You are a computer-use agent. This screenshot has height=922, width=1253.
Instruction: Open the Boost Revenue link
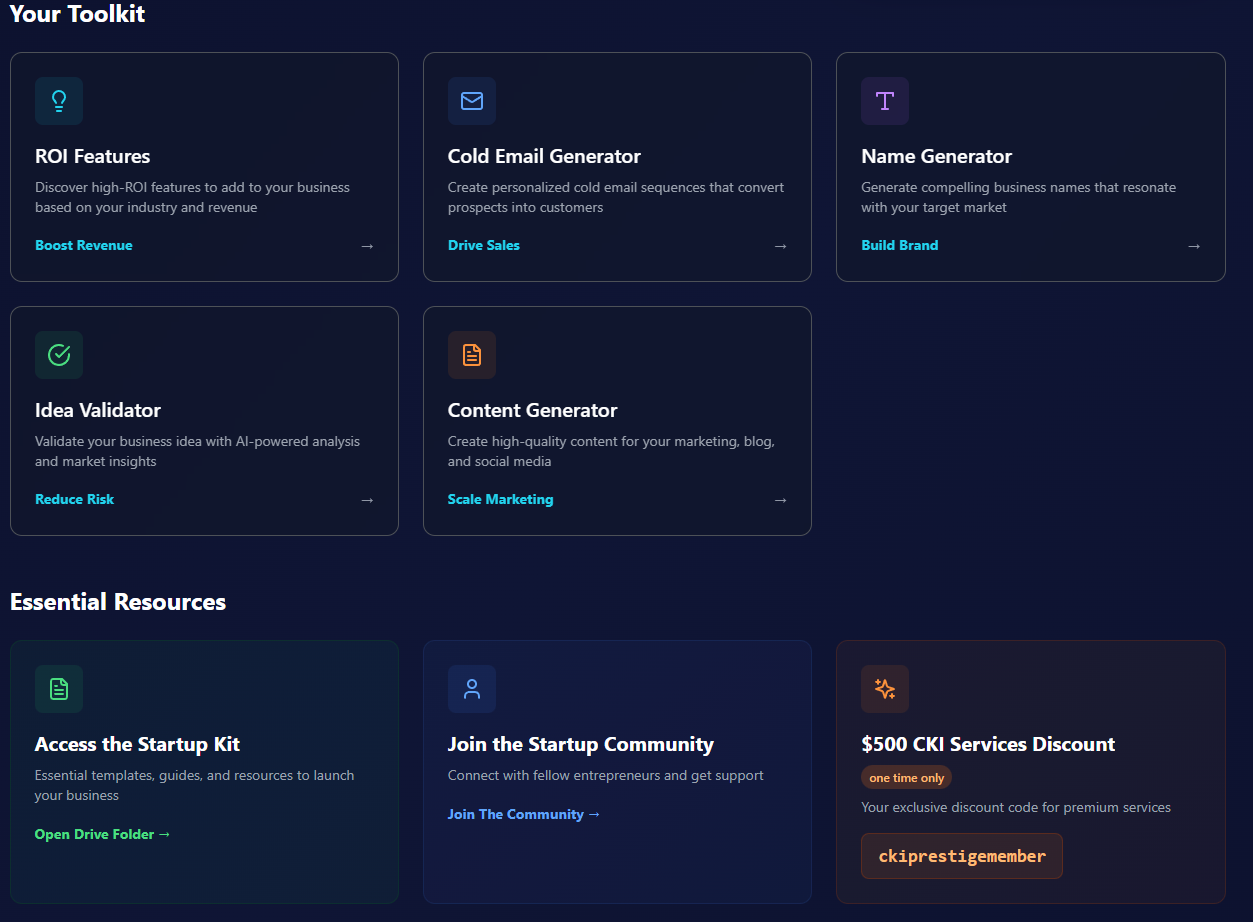(83, 245)
